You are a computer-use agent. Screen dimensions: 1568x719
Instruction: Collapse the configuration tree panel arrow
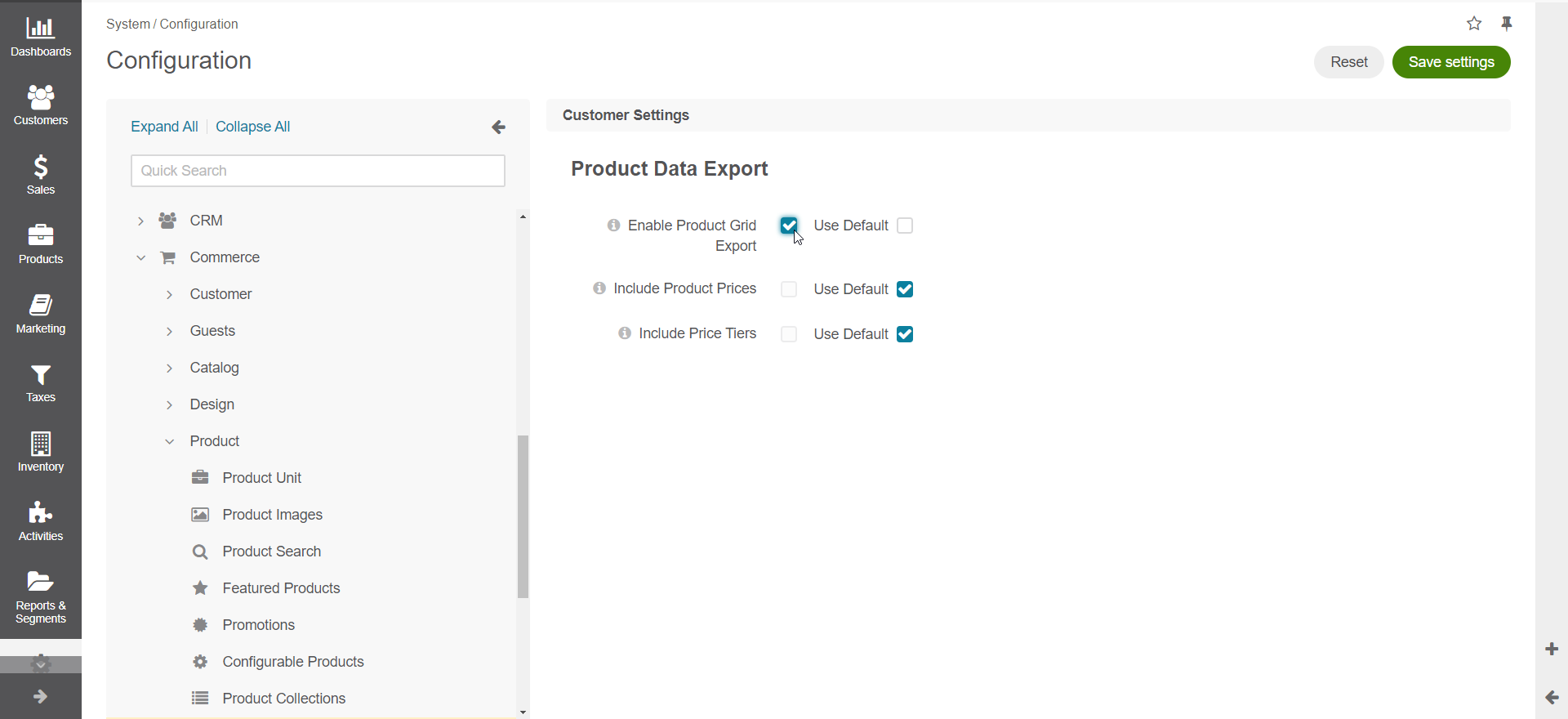click(498, 127)
